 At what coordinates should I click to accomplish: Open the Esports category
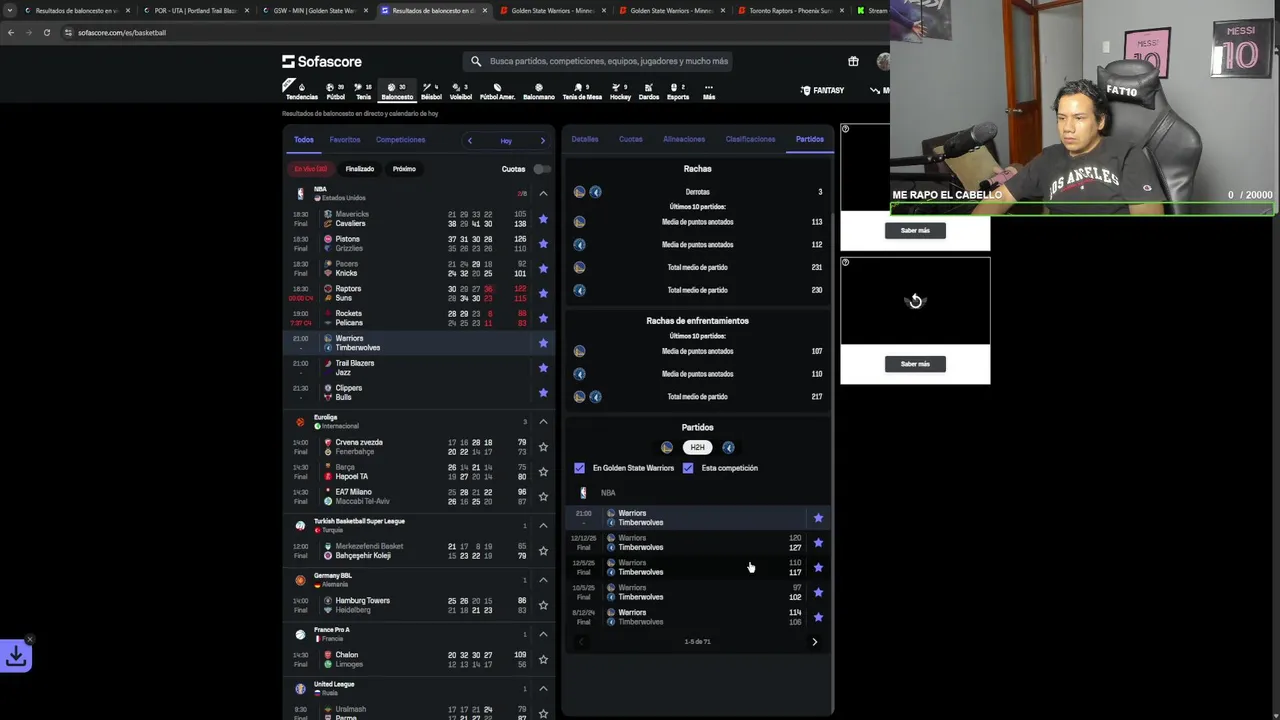pyautogui.click(x=677, y=91)
